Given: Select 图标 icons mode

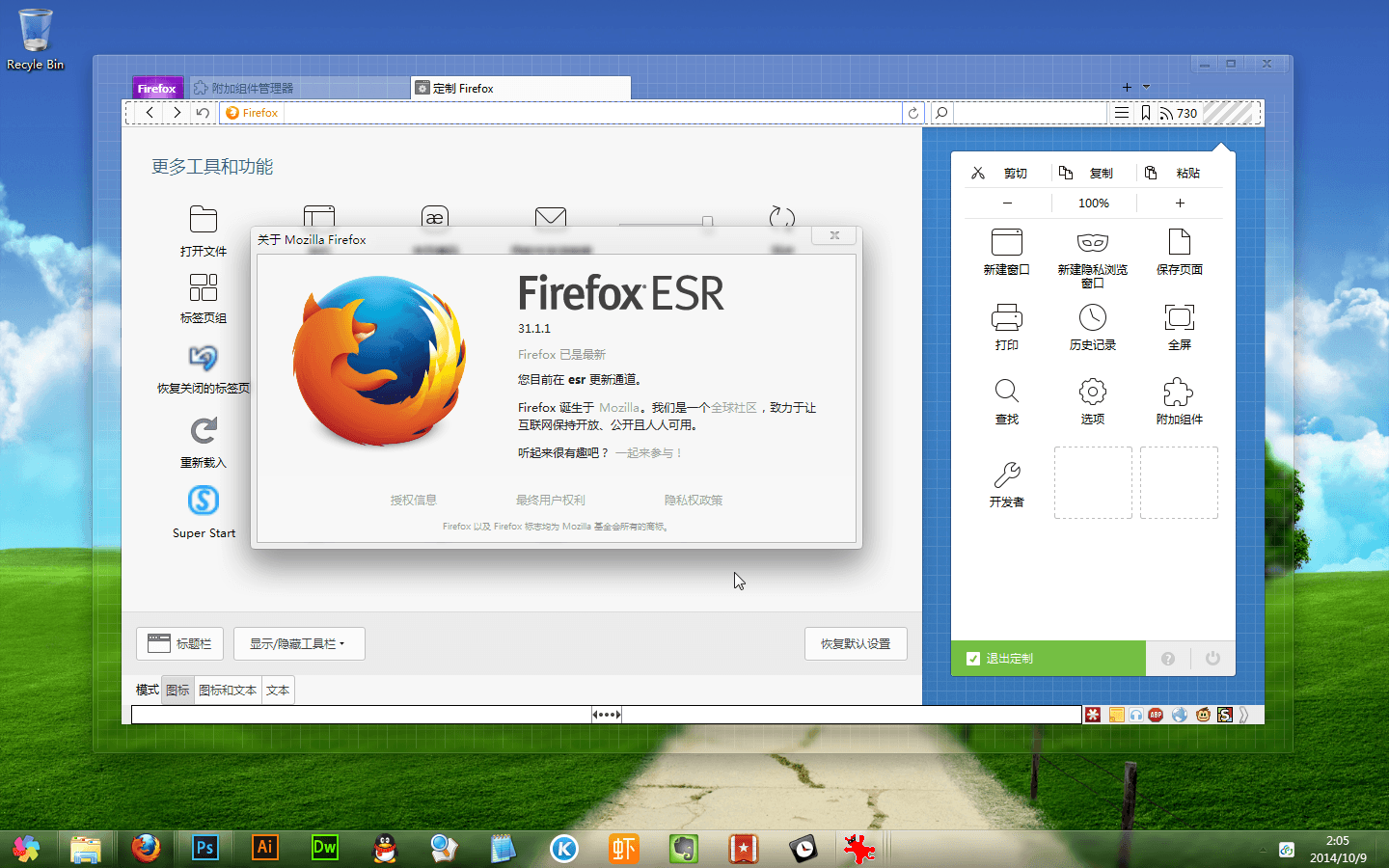Looking at the screenshot, I should click(x=177, y=690).
